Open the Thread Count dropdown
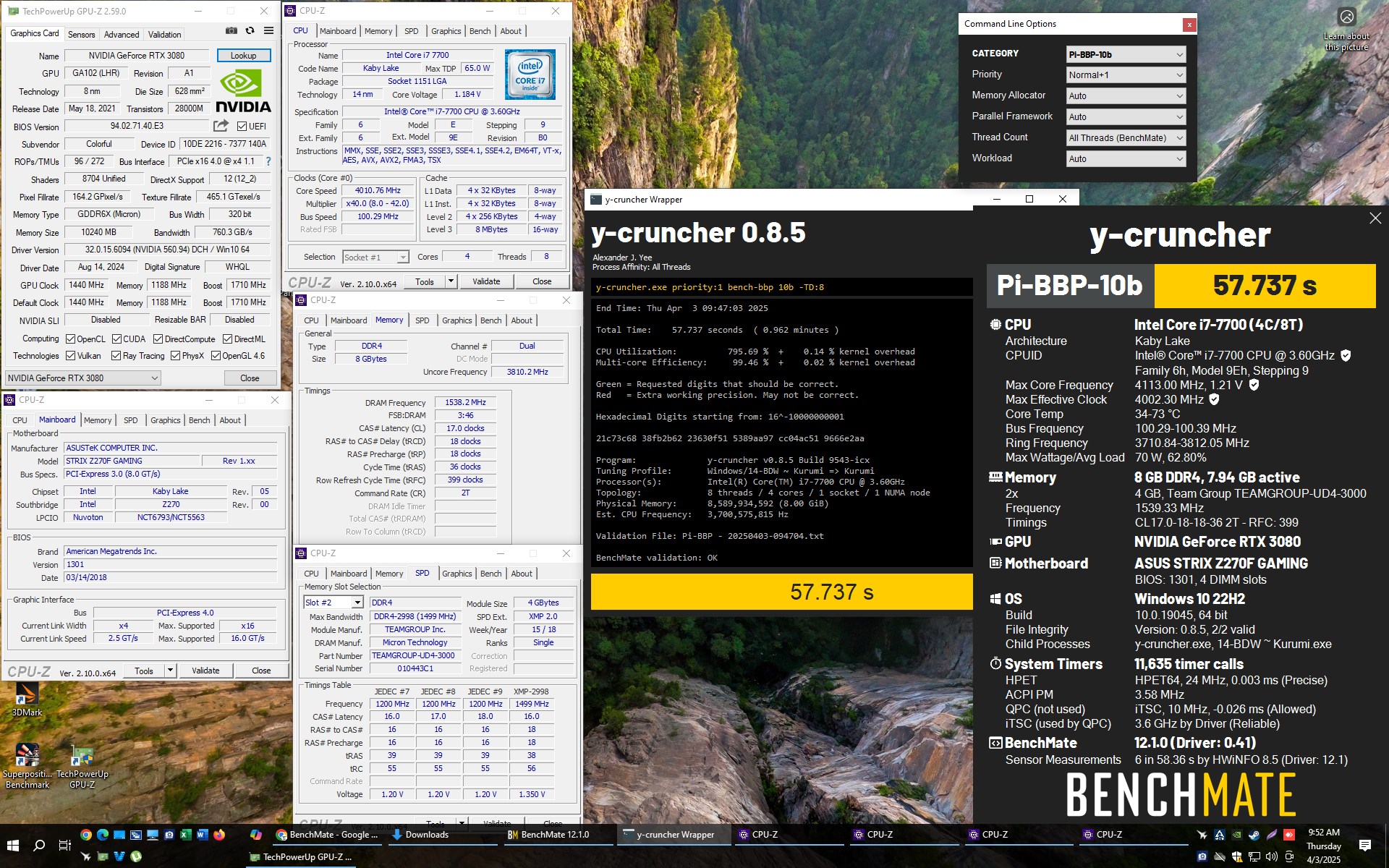Viewport: 1389px width, 868px height. (x=1126, y=138)
